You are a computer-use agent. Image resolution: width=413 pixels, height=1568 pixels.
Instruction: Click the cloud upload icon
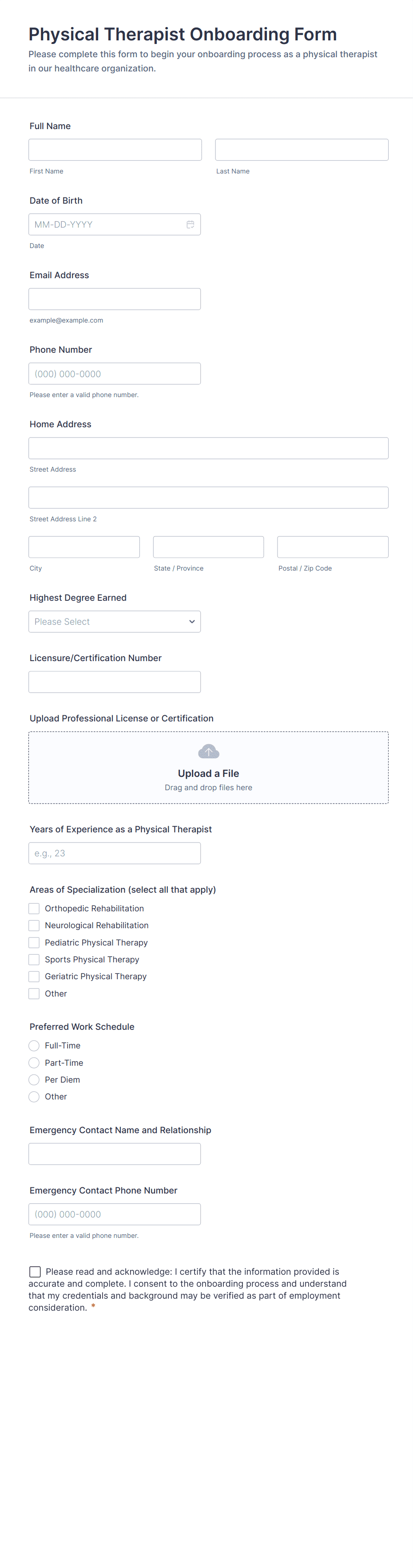208,752
